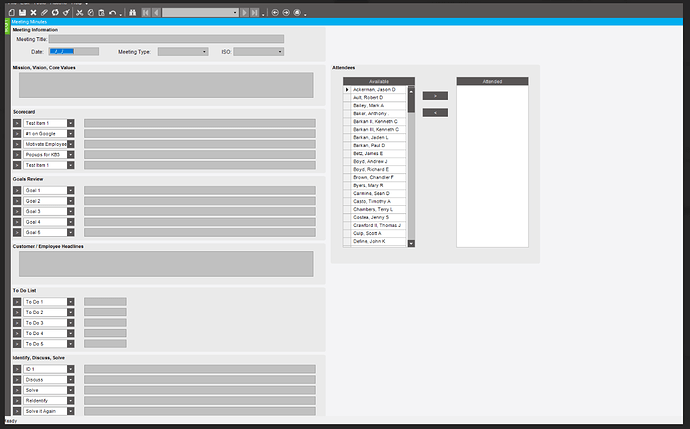This screenshot has height=429, width=690.
Task: Select the Meeting Minutes tab
Action: point(29,22)
